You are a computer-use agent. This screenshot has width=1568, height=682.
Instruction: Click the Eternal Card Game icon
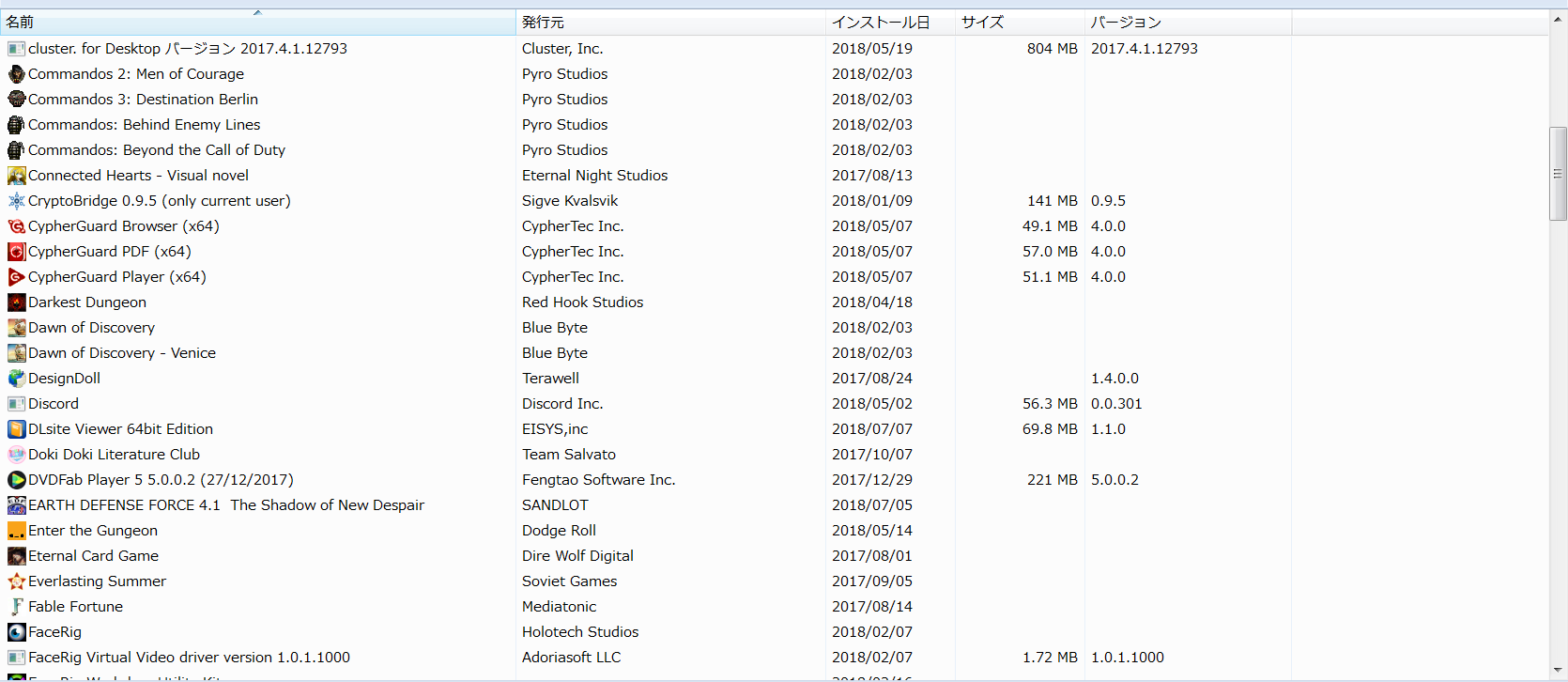click(x=16, y=556)
